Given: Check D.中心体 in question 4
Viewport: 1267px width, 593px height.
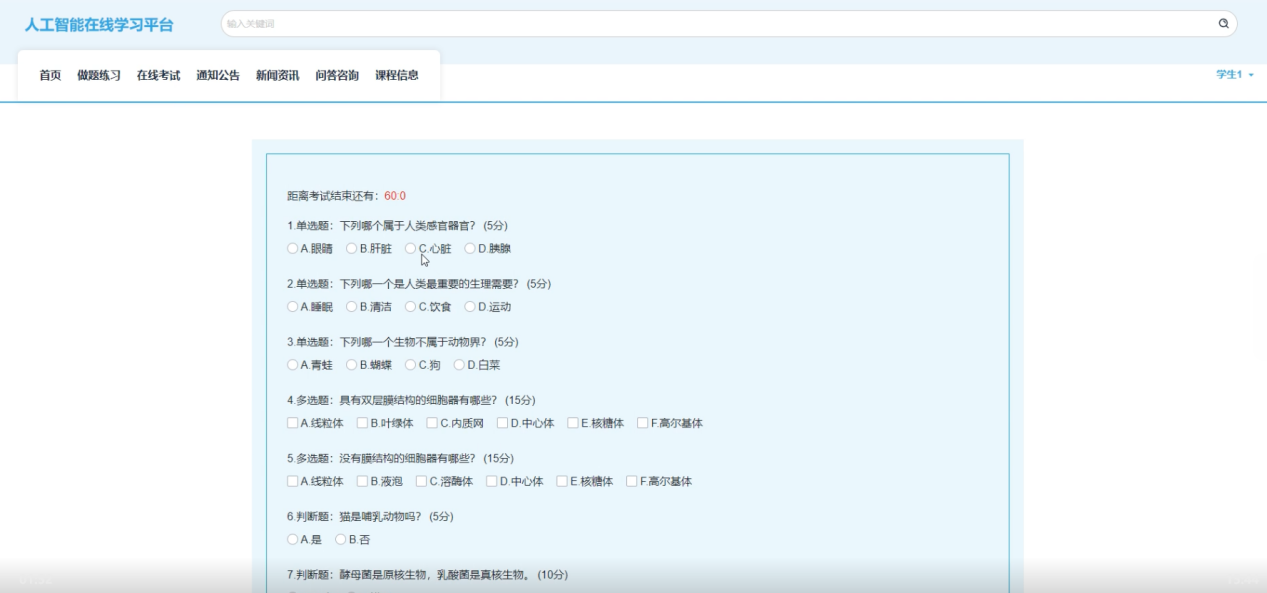Looking at the screenshot, I should pos(503,423).
